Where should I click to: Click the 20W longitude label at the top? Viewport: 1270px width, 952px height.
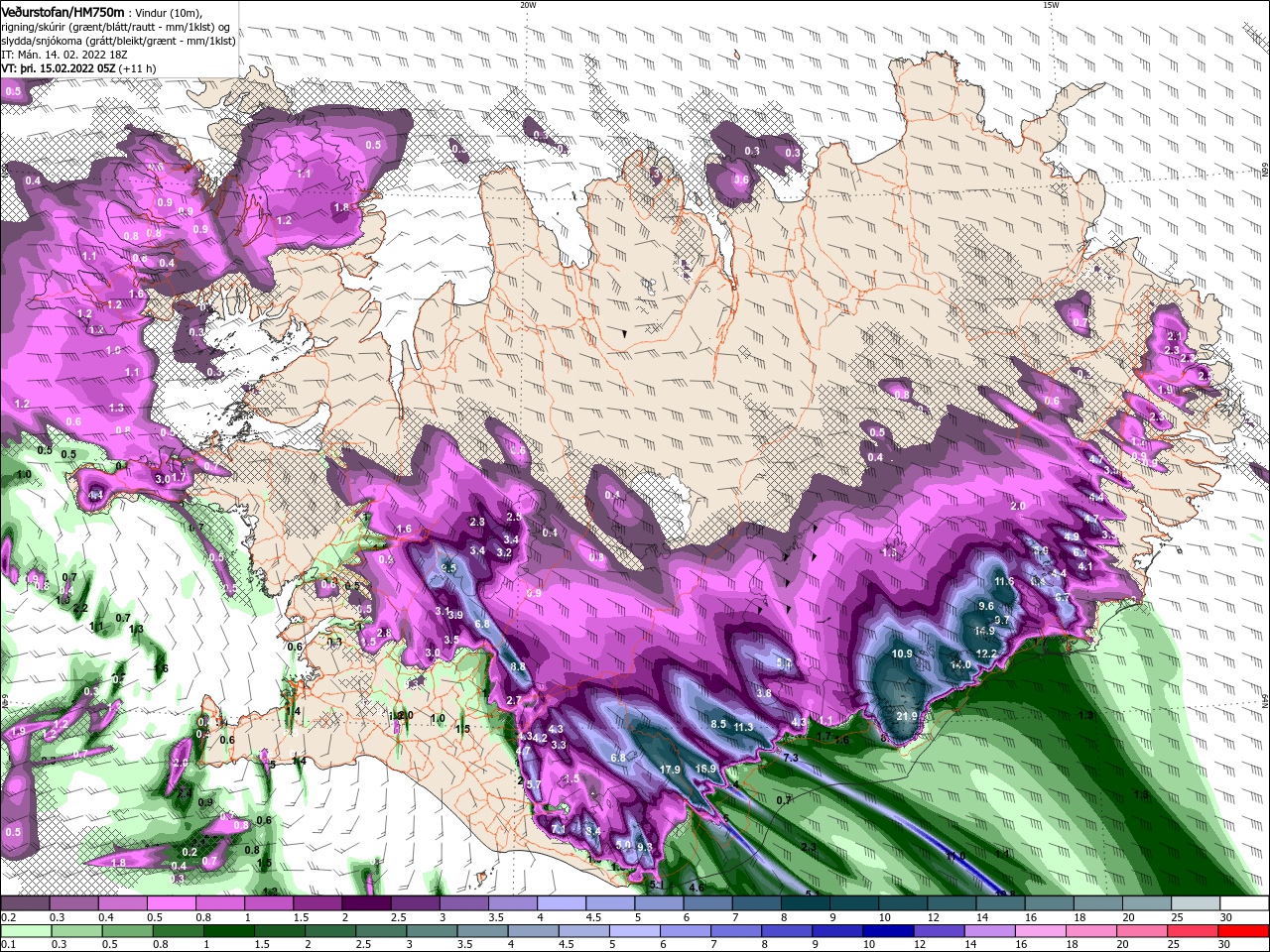(x=528, y=5)
